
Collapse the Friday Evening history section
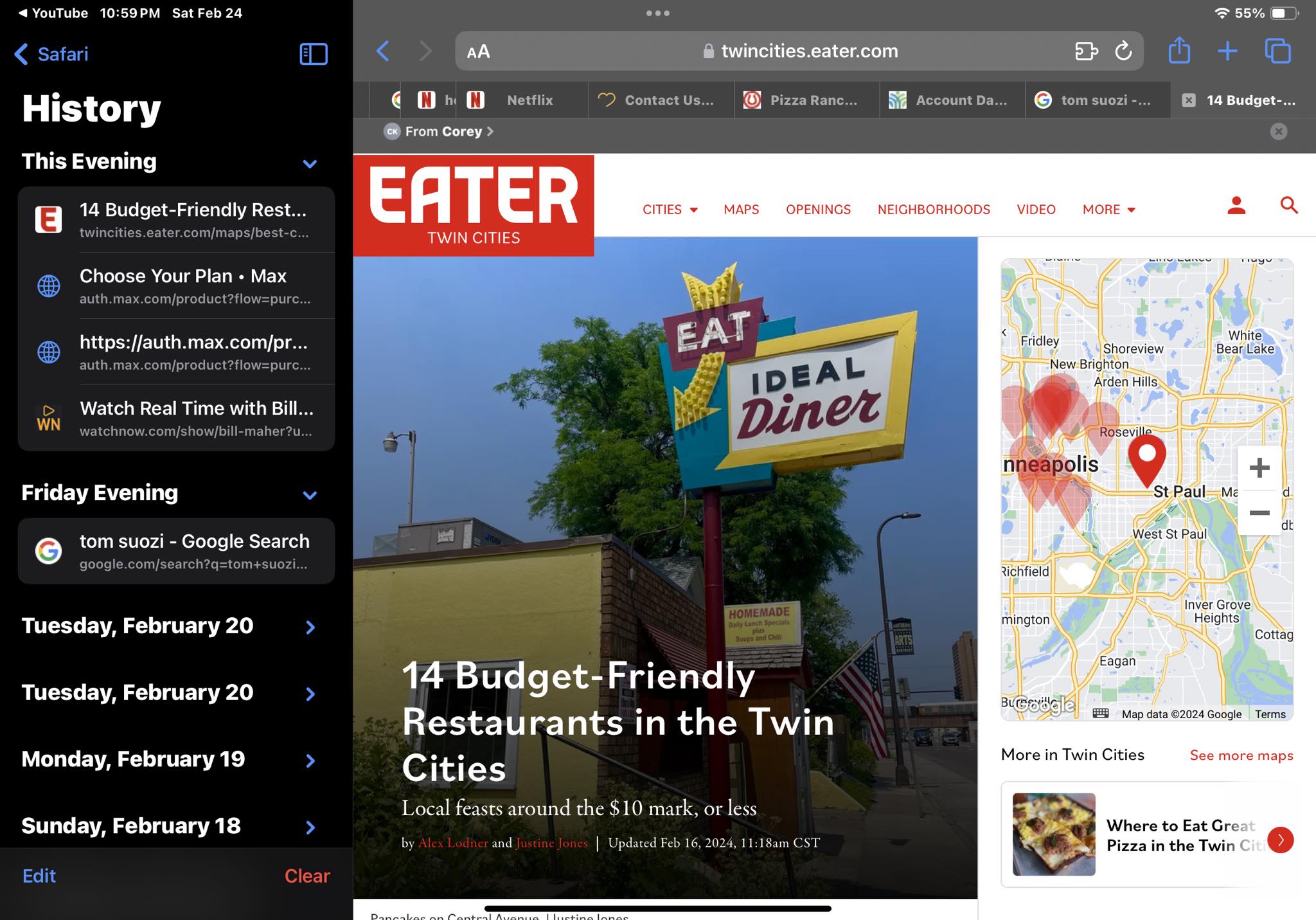pos(310,494)
